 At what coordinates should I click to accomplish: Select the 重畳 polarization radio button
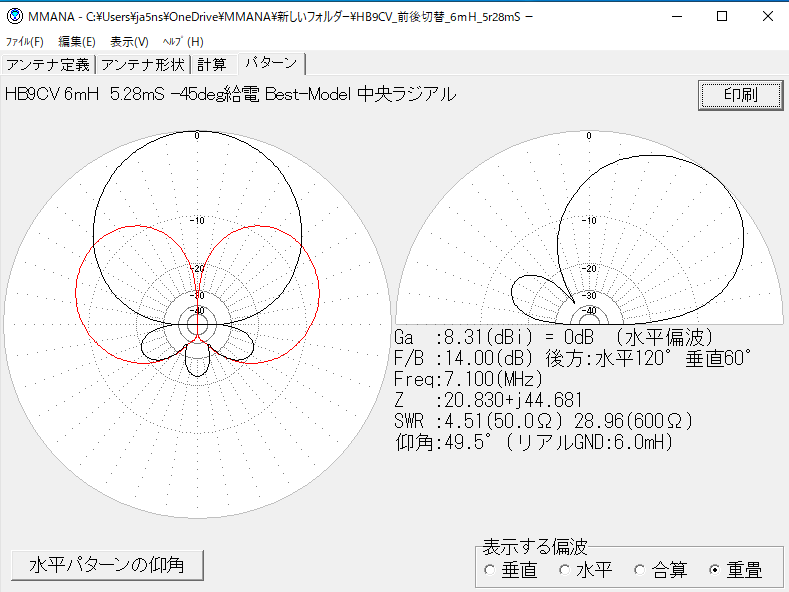click(x=736, y=570)
